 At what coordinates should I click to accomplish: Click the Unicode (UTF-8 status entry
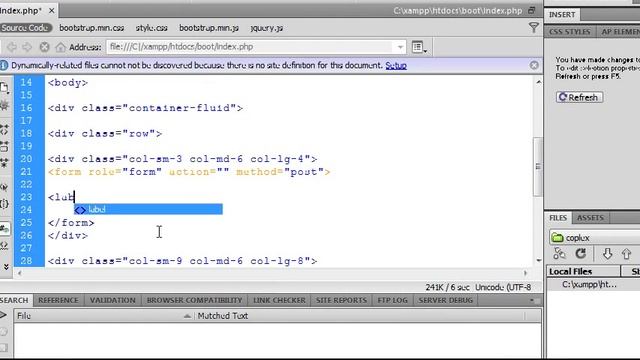pyautogui.click(x=503, y=287)
